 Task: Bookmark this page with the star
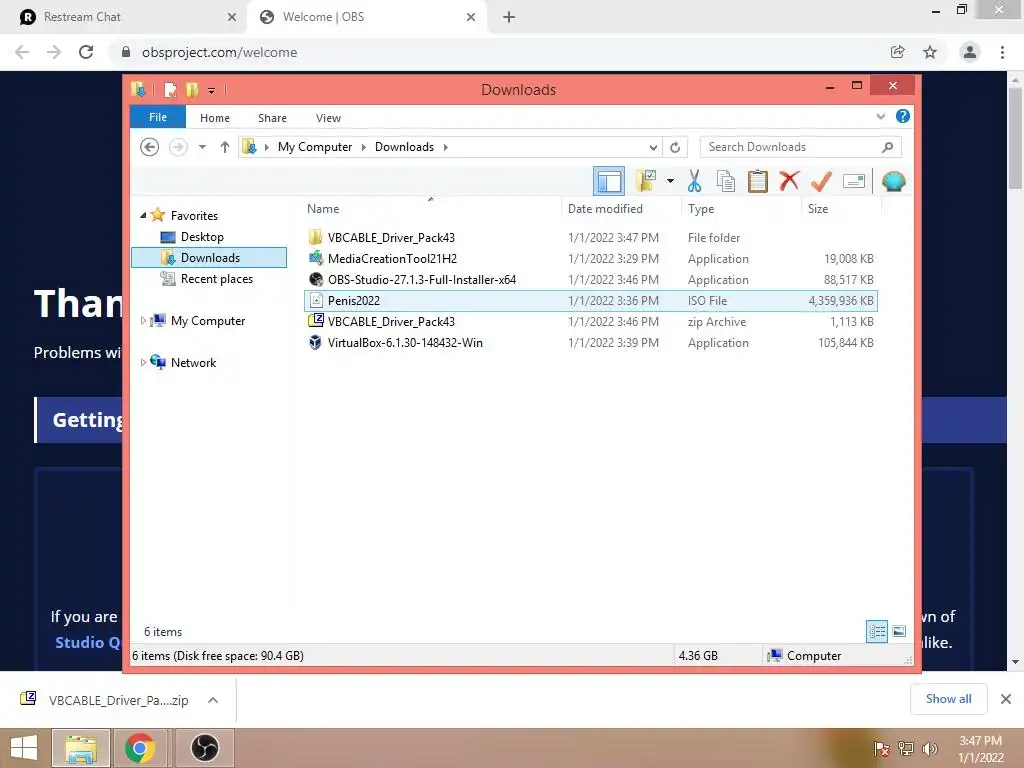930,52
